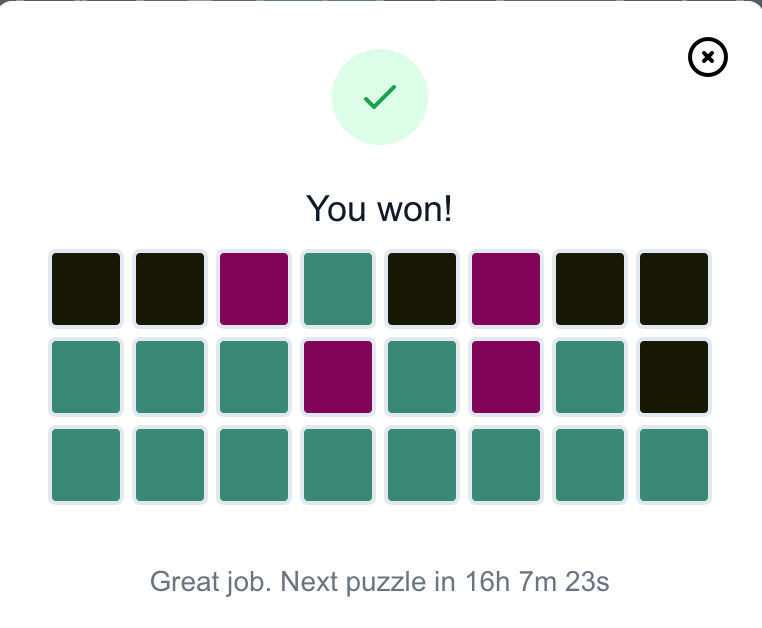The height and width of the screenshot is (628, 762).
Task: Select first black tile in top row
Action: point(86,289)
